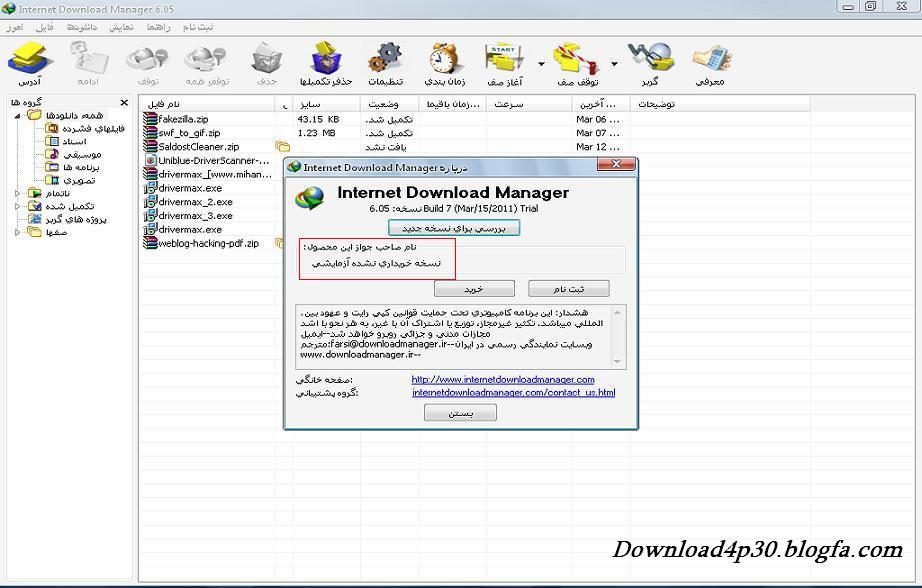Viewport: 922px width, 588px height.
Task: Click the Stop (توقف) toolbar icon
Action: 148,59
